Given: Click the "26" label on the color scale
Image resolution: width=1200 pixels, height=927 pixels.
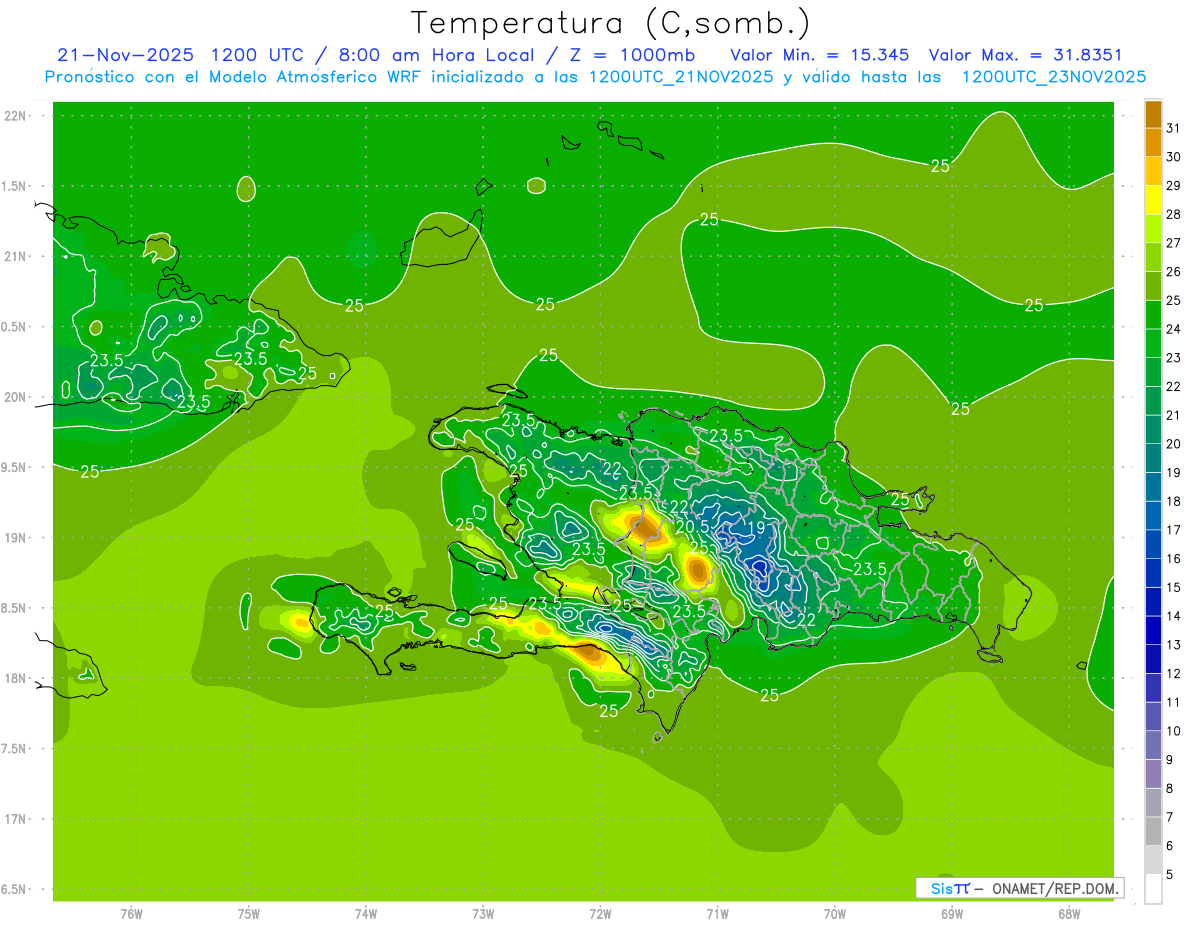Looking at the screenshot, I should (1173, 271).
